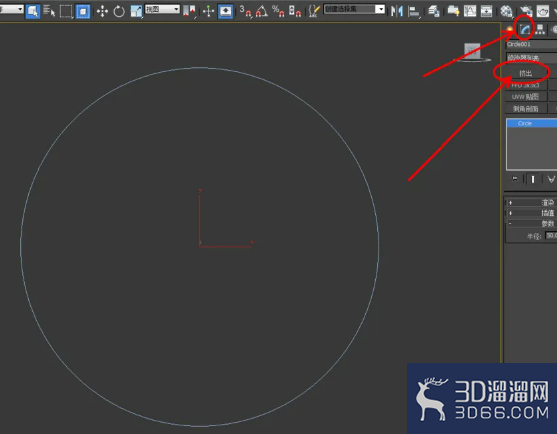
Task: Apply the UVW 贴图 modifier button
Action: (526, 97)
